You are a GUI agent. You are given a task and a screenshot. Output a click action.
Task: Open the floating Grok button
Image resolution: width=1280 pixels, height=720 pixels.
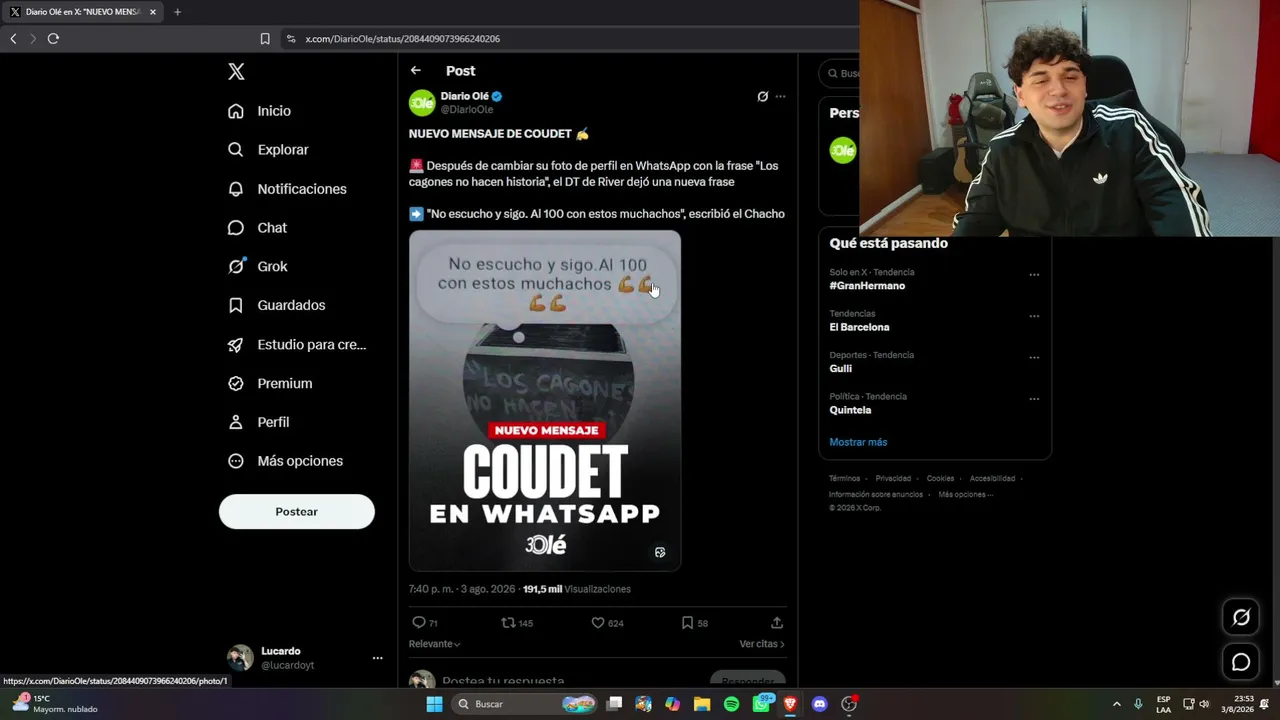(1241, 617)
